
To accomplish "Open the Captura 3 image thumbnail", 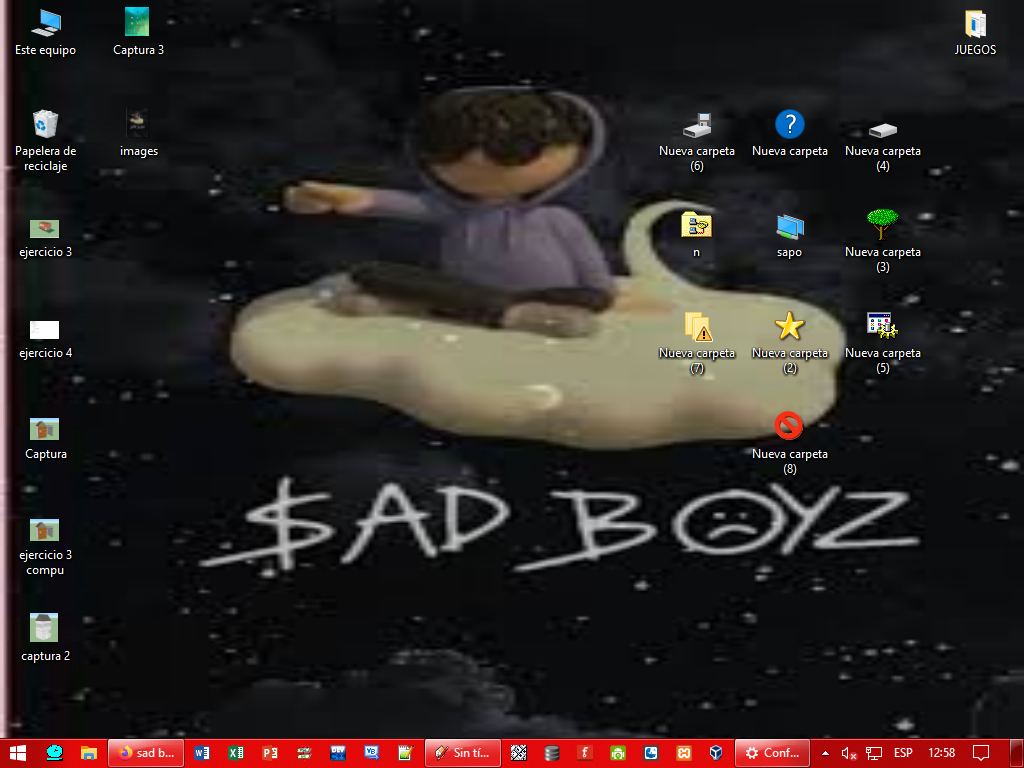I will (138, 23).
